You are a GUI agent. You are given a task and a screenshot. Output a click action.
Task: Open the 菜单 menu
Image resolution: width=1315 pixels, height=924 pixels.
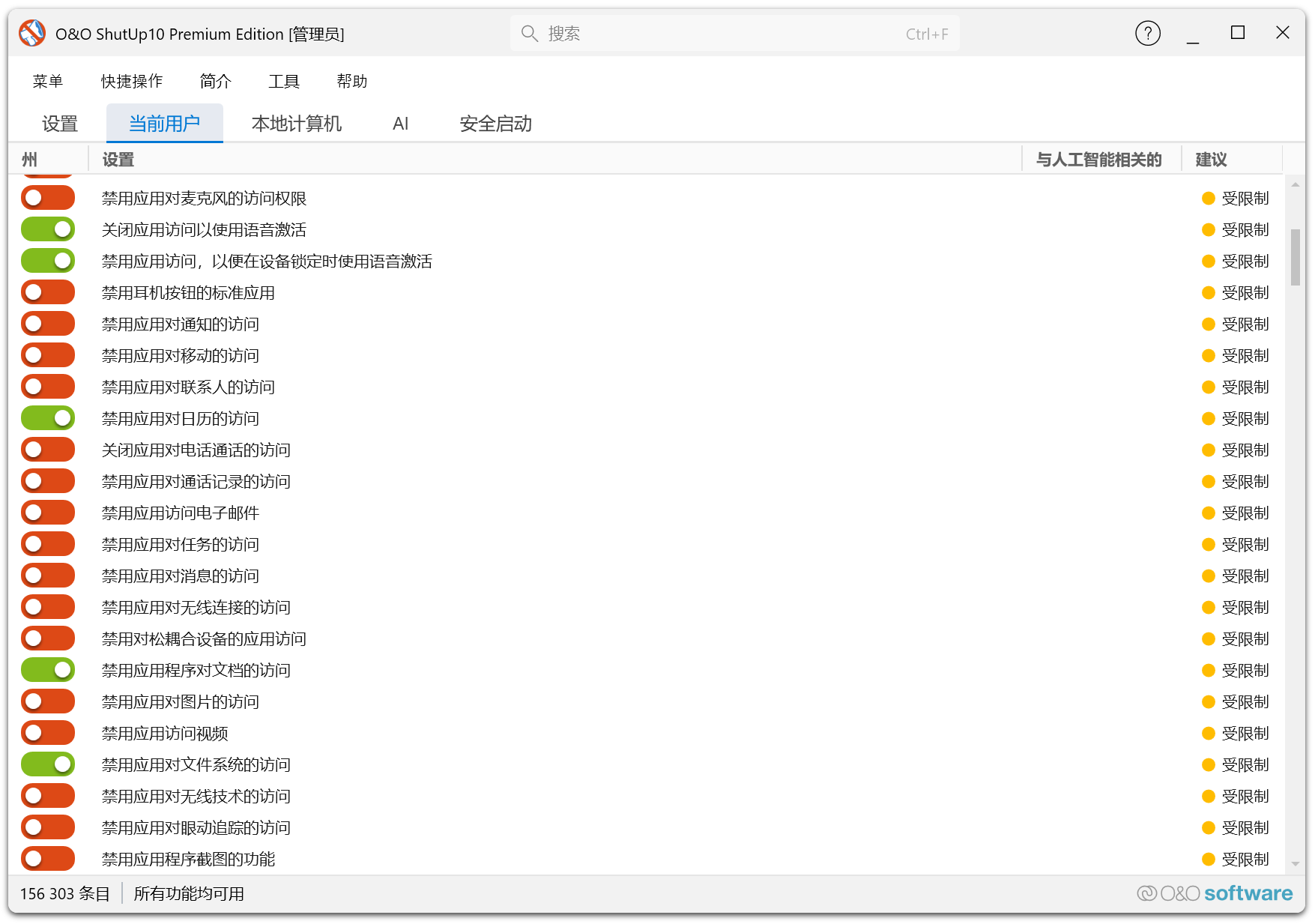48,81
